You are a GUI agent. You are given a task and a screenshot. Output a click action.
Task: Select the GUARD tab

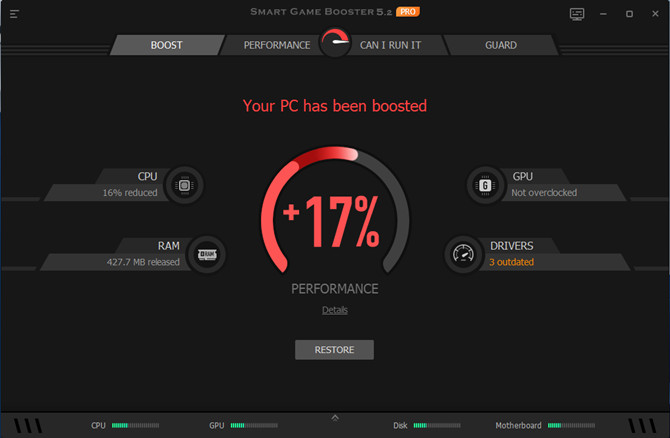[x=501, y=45]
